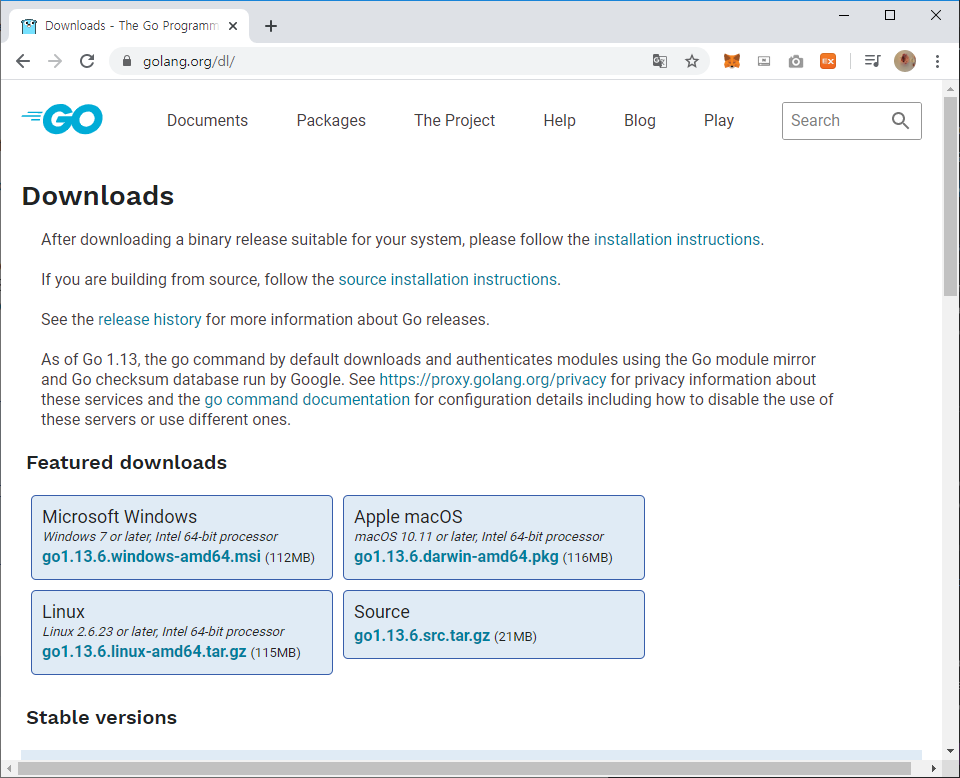Open the Documents menu item
960x778 pixels.
(x=208, y=121)
